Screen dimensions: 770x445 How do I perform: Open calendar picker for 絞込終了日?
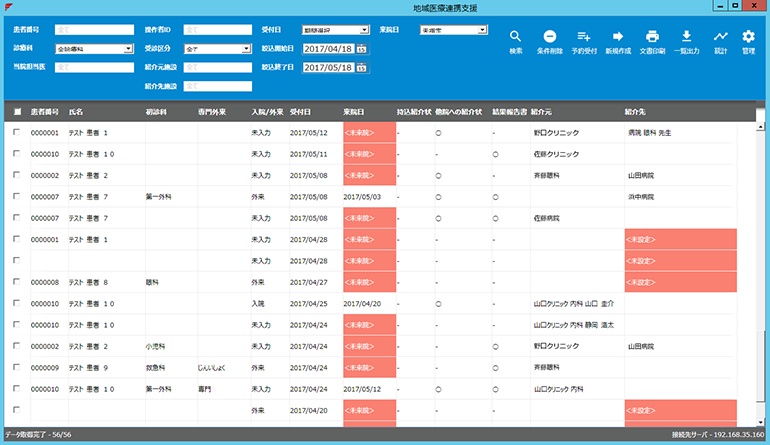(362, 67)
